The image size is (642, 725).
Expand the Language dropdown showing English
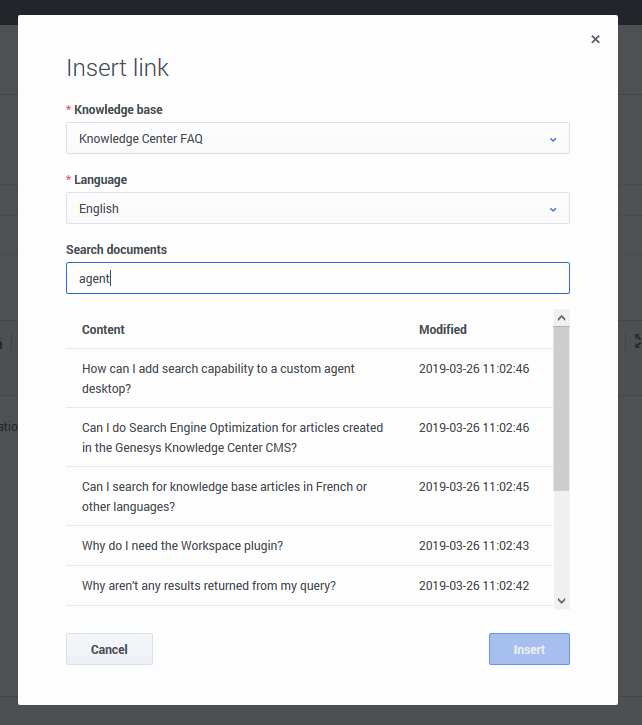[317, 209]
